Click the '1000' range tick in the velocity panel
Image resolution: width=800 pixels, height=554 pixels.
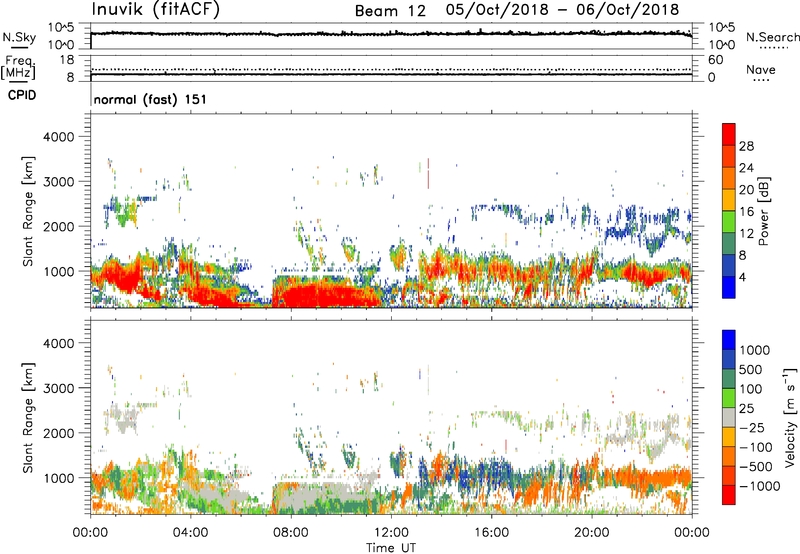click(58, 478)
